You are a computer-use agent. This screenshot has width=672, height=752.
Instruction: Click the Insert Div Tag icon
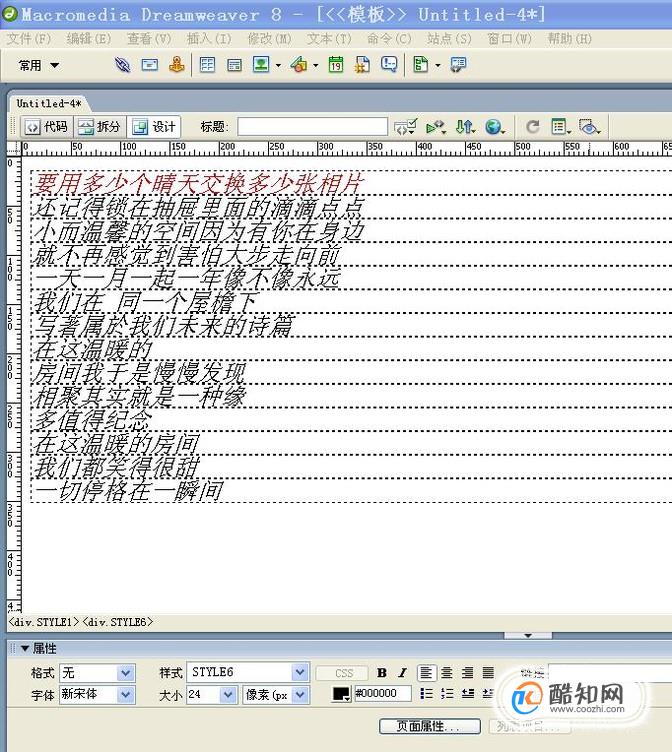(x=234, y=65)
